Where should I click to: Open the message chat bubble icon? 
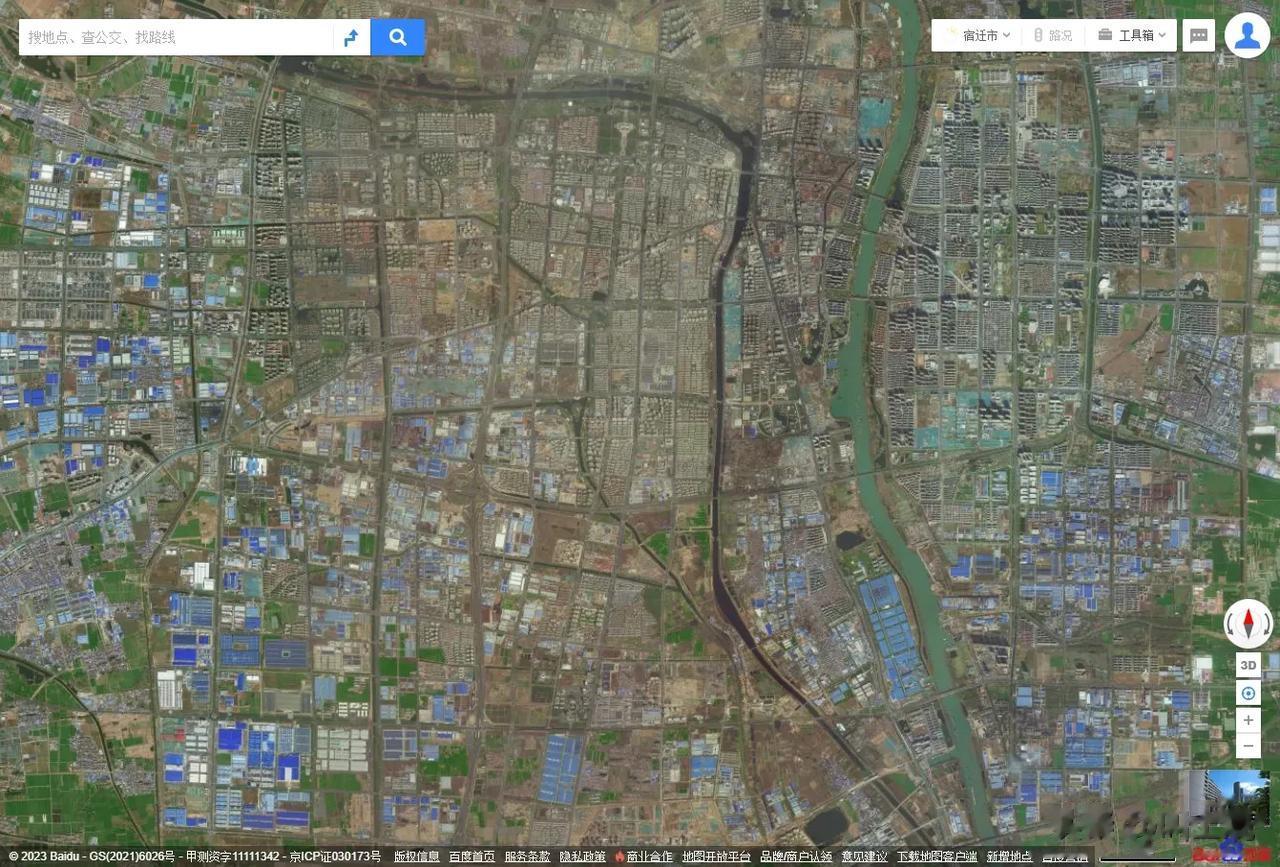pos(1199,36)
